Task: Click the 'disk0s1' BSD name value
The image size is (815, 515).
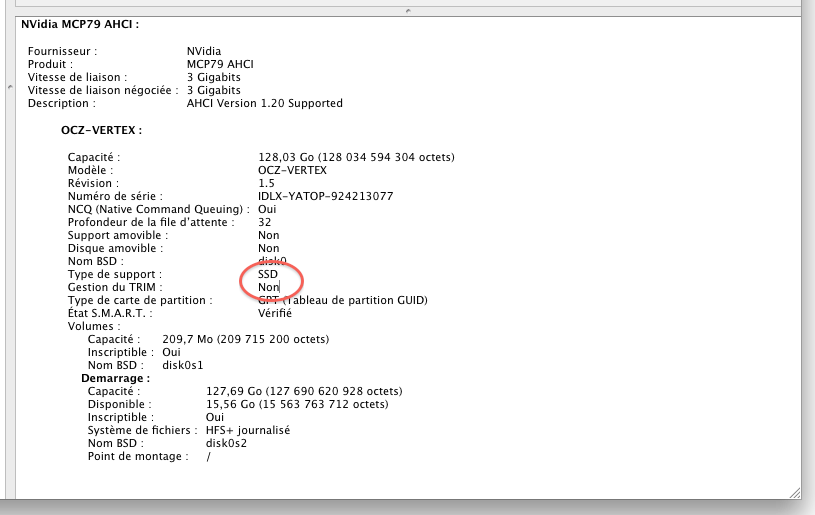Action: 182,365
